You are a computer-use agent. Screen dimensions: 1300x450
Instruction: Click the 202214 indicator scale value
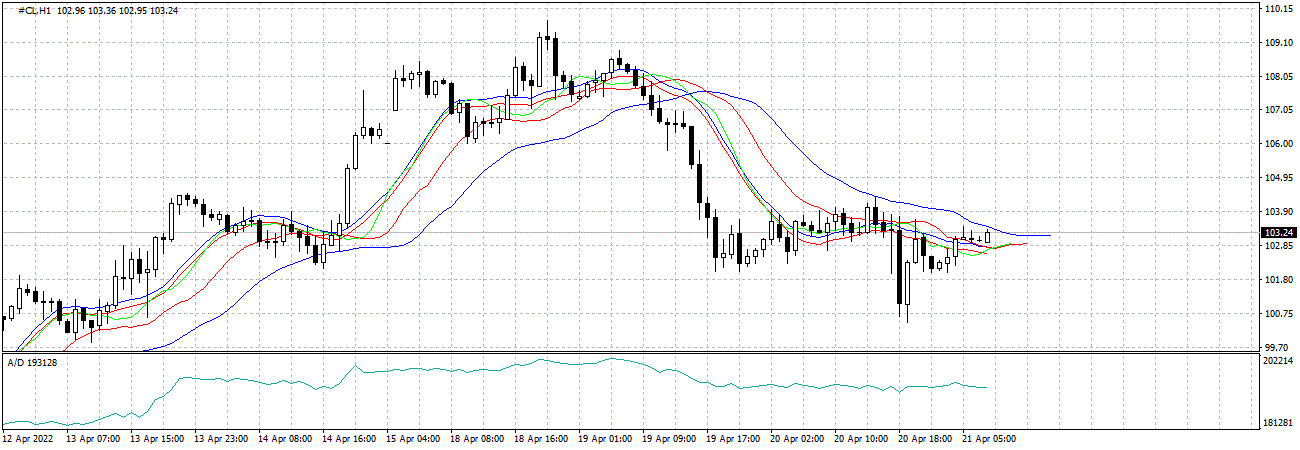coord(1275,360)
